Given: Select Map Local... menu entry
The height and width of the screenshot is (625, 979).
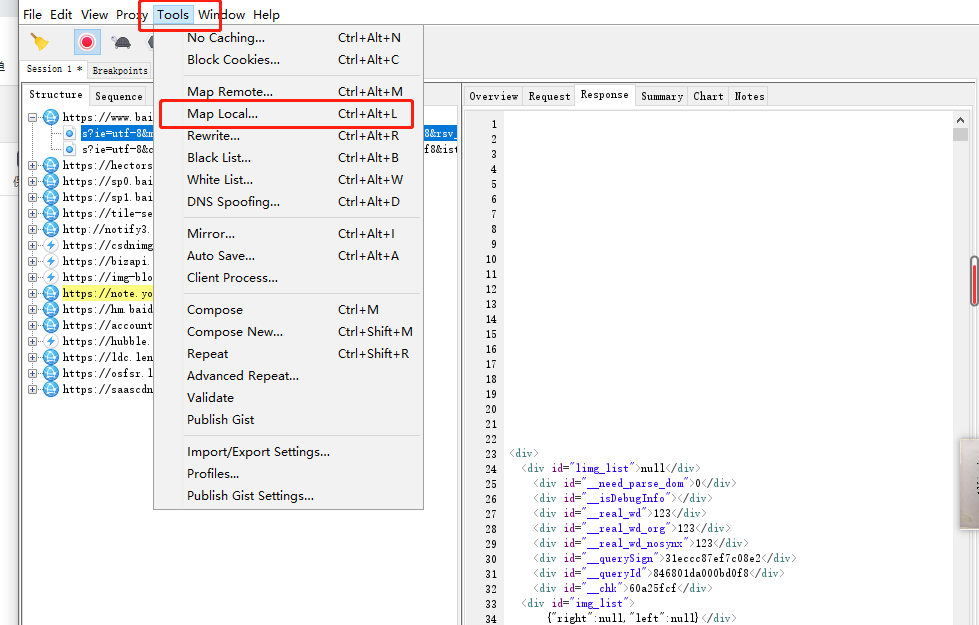Looking at the screenshot, I should click(x=288, y=114).
